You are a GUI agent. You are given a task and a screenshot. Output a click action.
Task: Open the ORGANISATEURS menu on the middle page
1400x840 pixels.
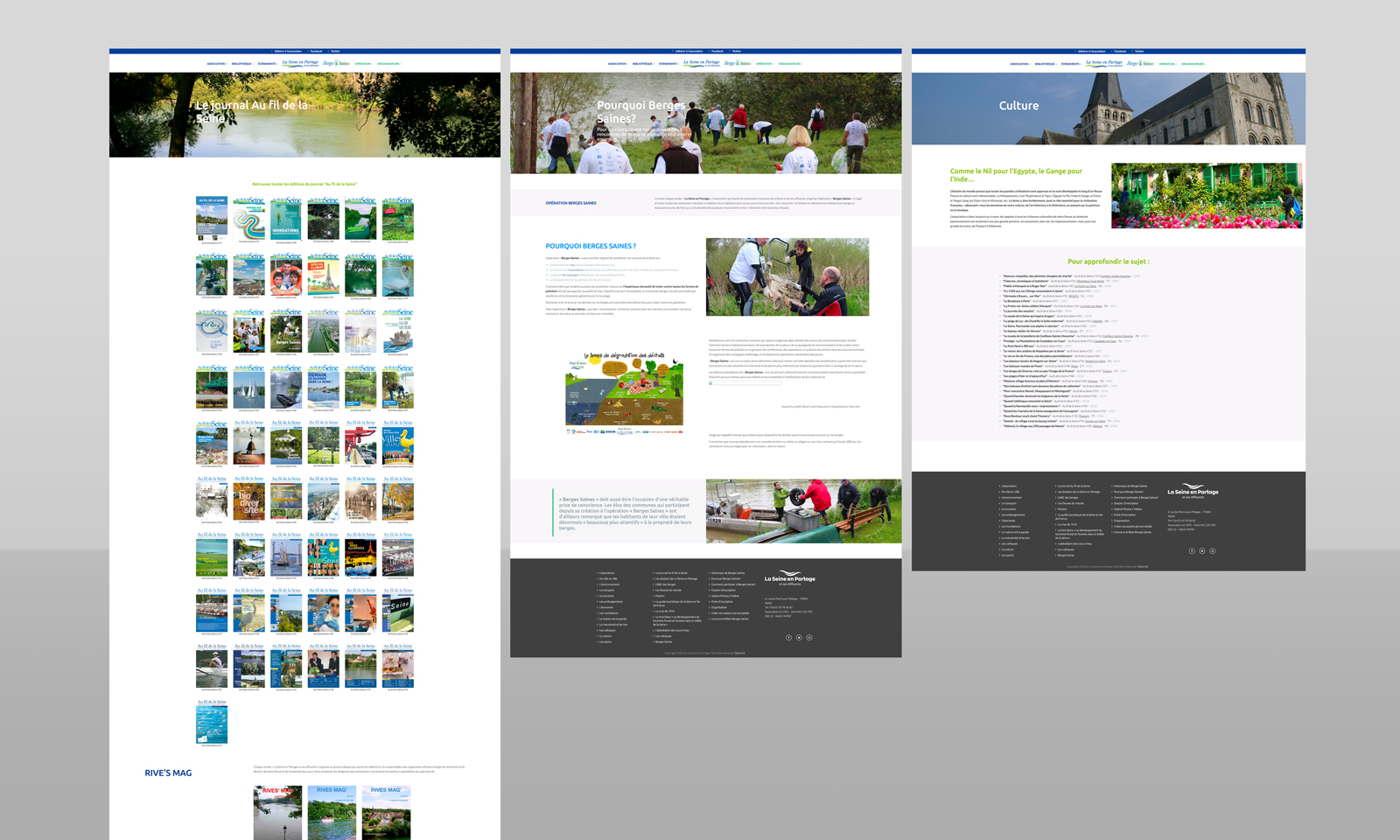[x=789, y=64]
